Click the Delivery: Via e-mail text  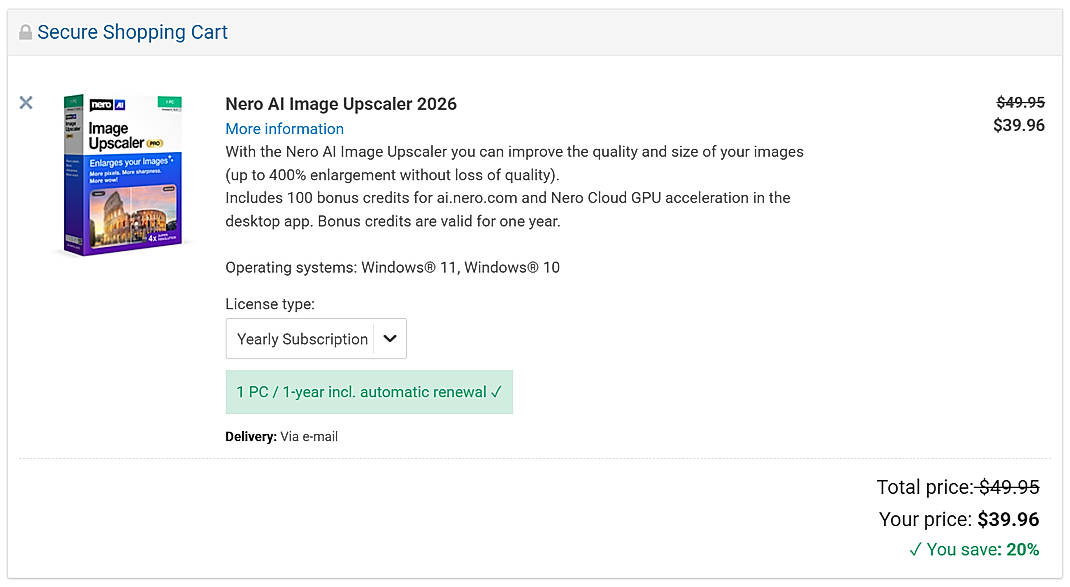click(x=281, y=436)
